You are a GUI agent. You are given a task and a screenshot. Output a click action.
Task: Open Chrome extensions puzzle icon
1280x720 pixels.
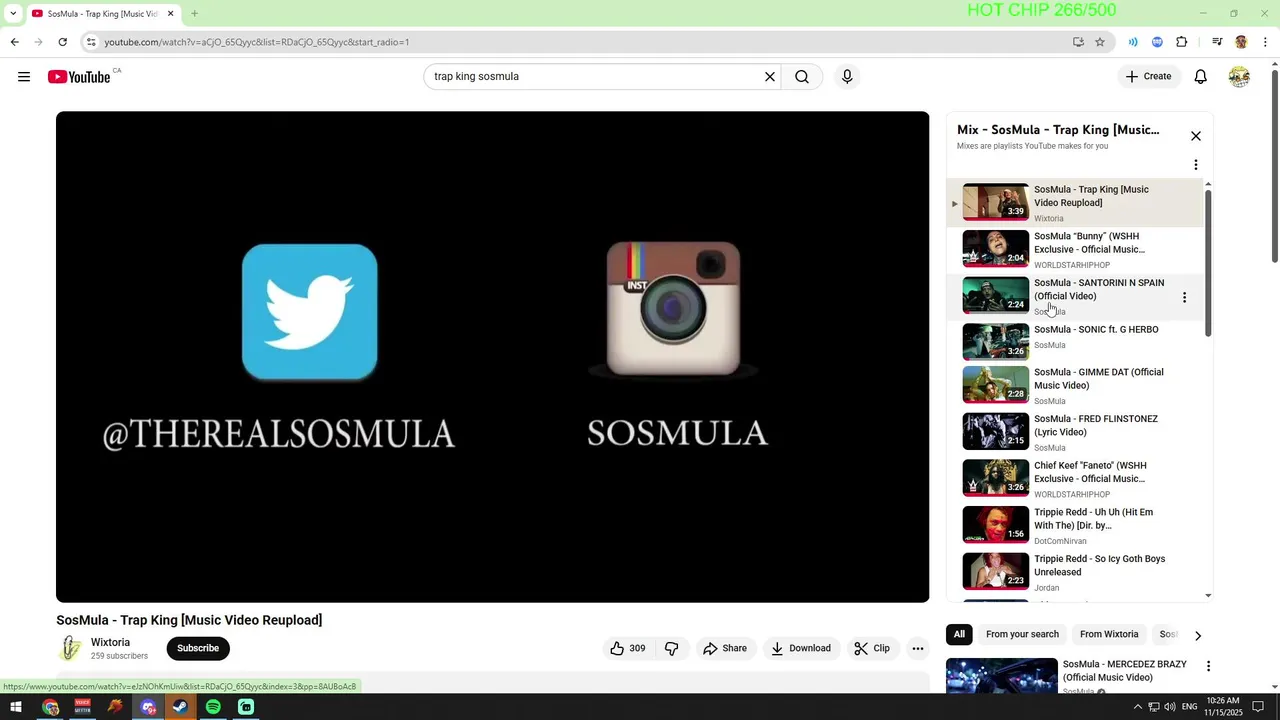[x=1182, y=42]
